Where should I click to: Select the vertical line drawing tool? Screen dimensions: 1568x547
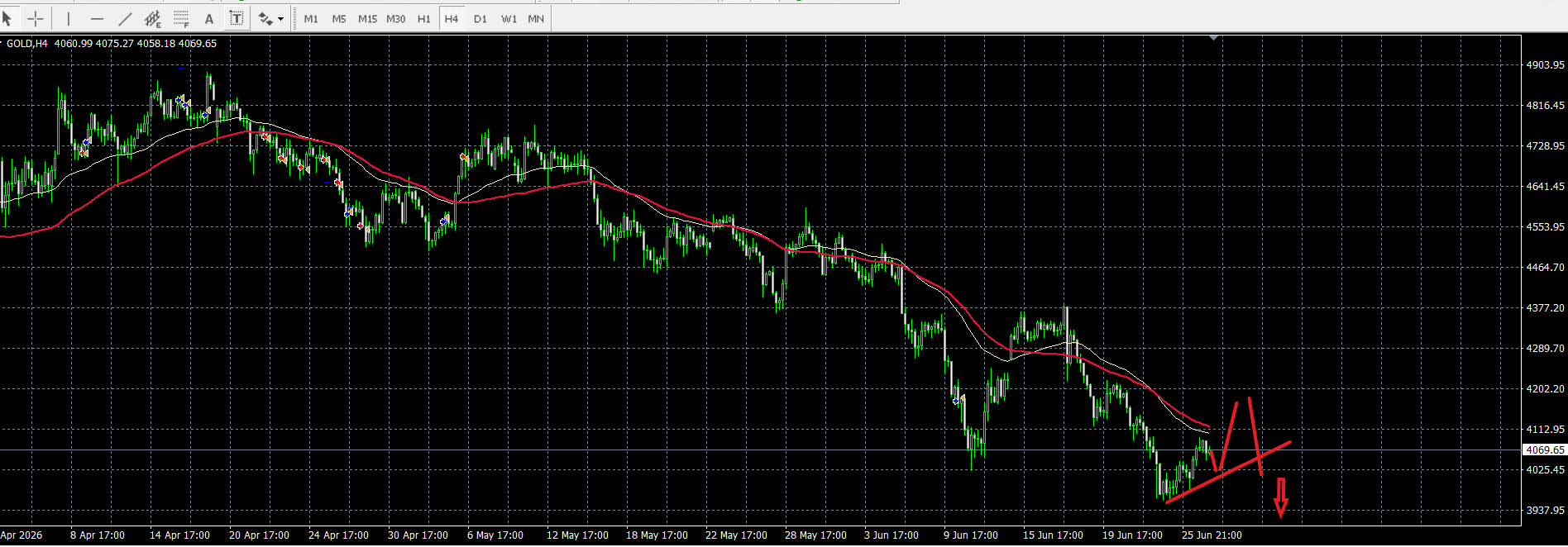69,18
